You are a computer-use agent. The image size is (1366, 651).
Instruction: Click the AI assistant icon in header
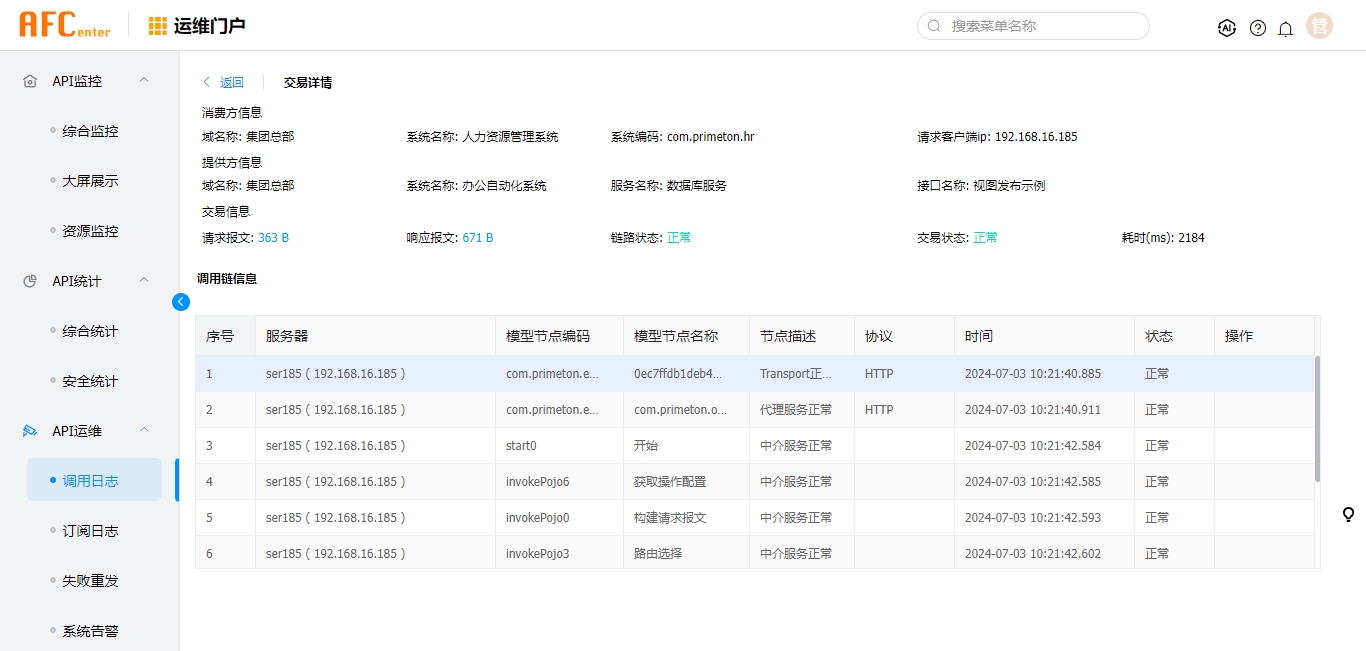point(1227,28)
